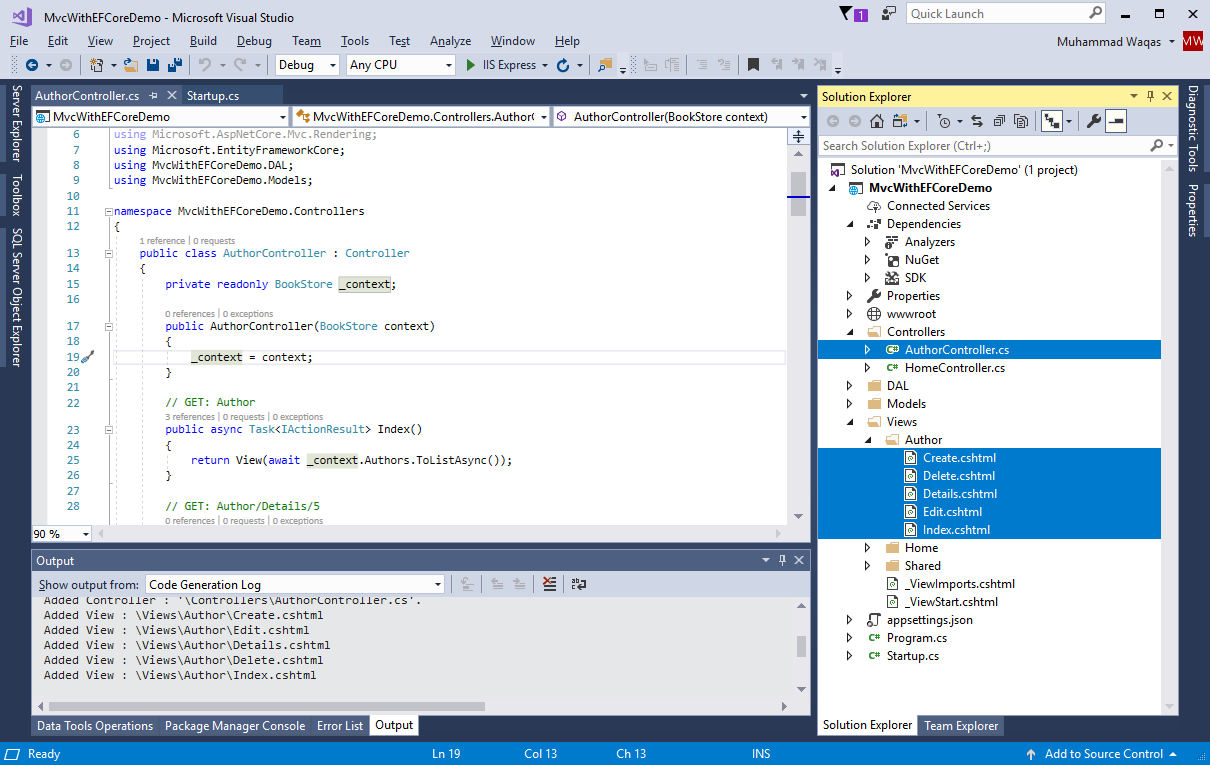
Task: Expand the Models folder node
Action: coord(850,404)
